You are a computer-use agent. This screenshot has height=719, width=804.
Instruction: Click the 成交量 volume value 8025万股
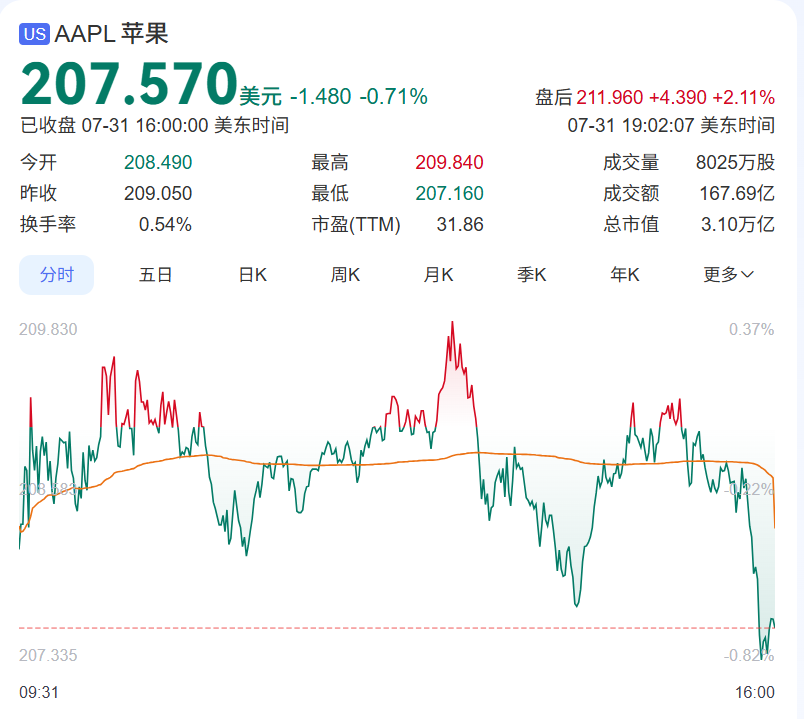tap(735, 163)
